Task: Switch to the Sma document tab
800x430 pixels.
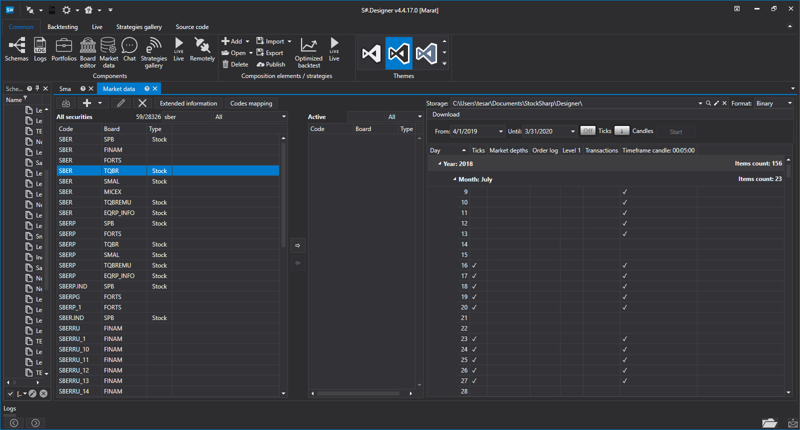Action: (x=65, y=89)
